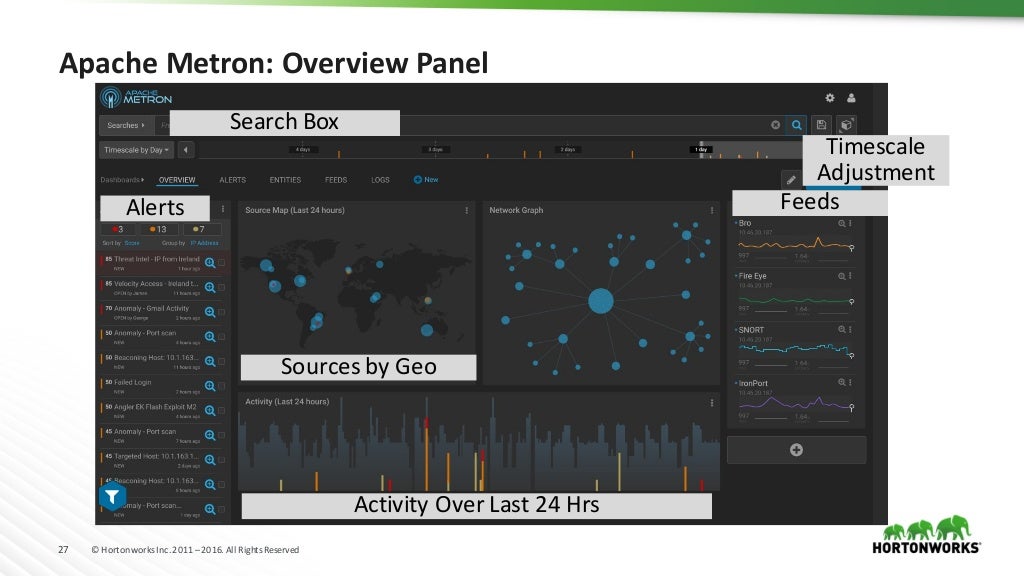Viewport: 1024px width, 576px height.
Task: Inspect the Angler EK Flash Exploit M2 alert
Action: point(210,411)
